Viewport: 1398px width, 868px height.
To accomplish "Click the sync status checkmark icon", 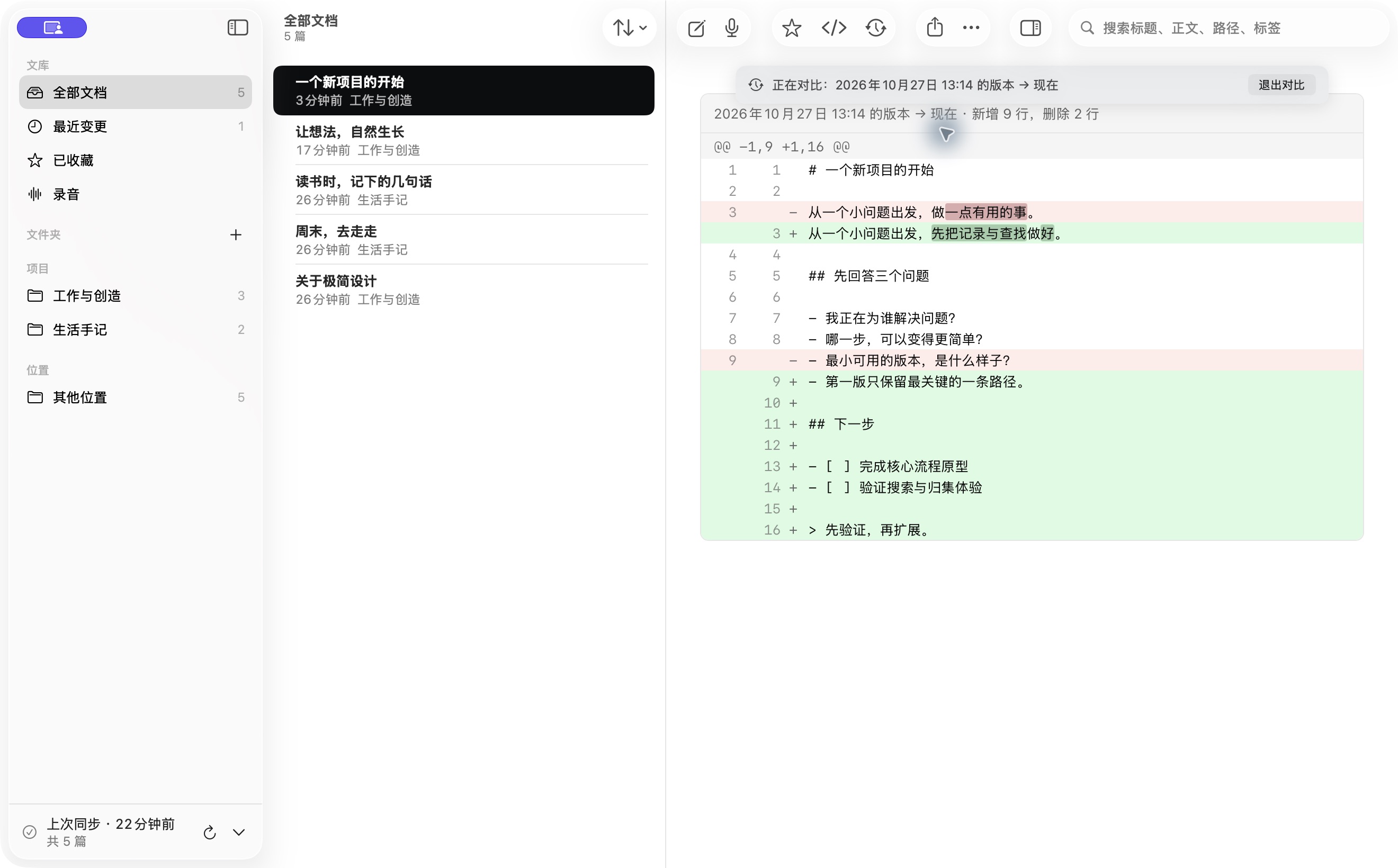I will point(30,832).
